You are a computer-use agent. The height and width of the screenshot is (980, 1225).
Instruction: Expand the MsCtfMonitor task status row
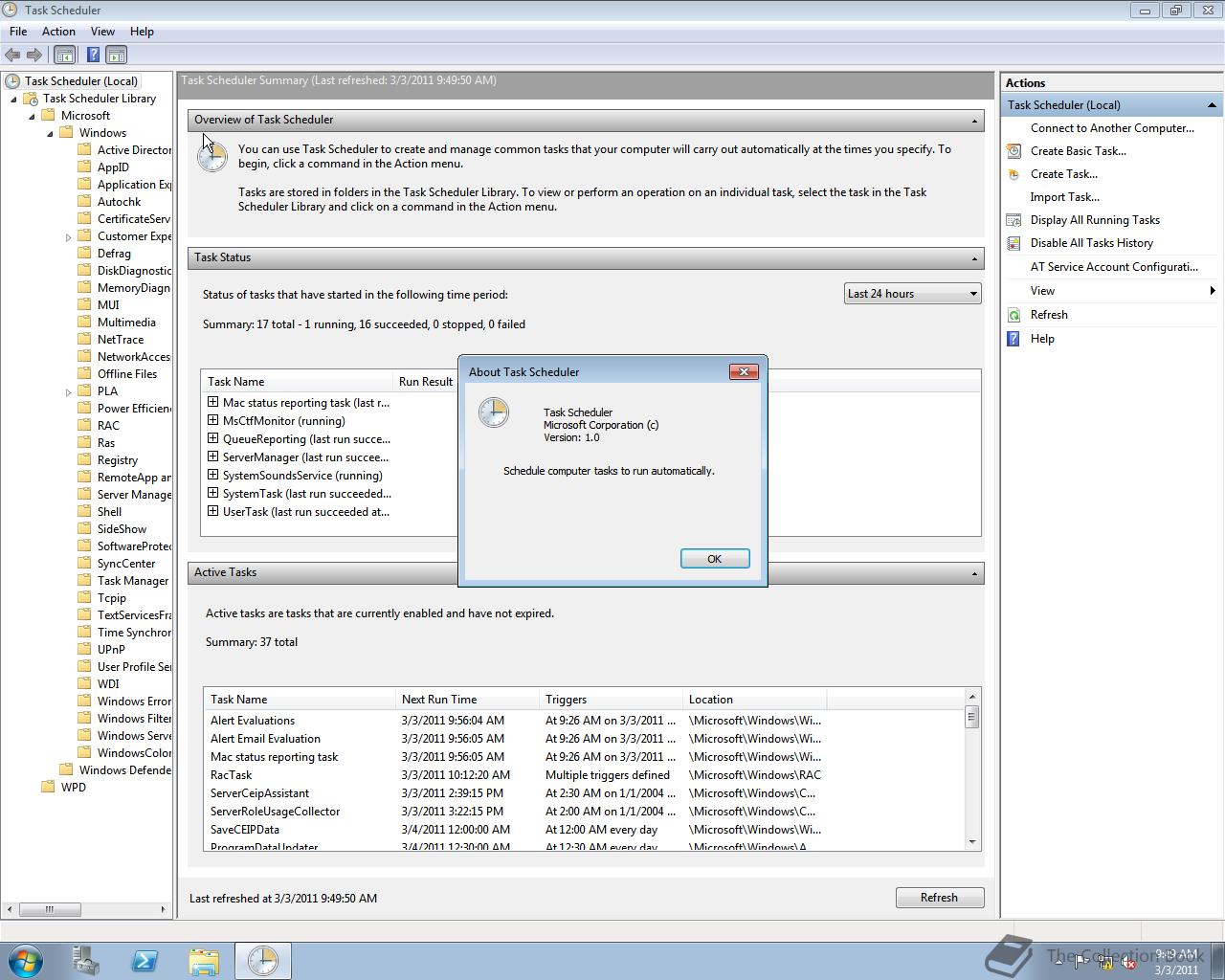(x=212, y=420)
